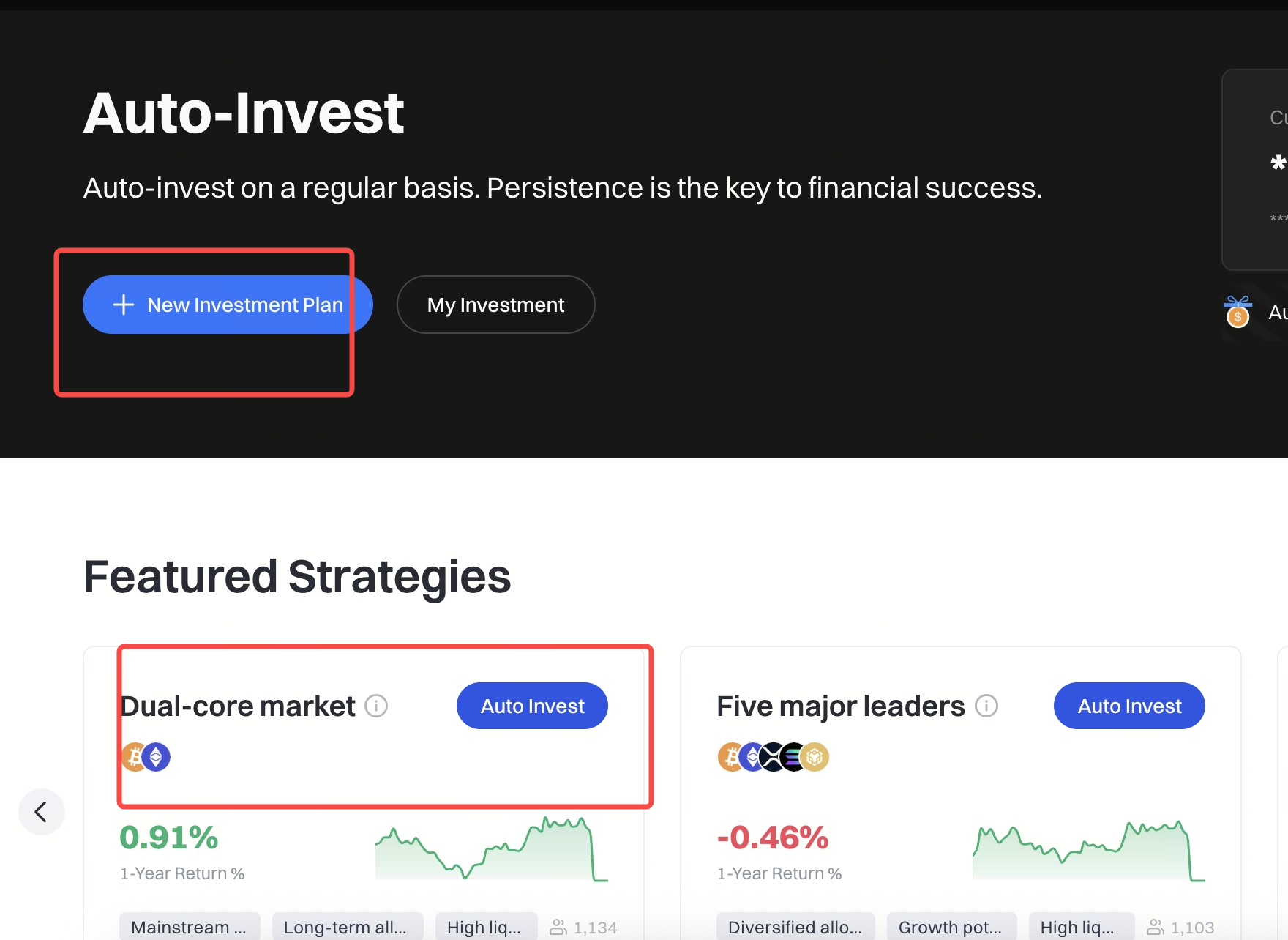The height and width of the screenshot is (940, 1288).
Task: Start Auto Invest for Five major leaders
Action: point(1129,706)
